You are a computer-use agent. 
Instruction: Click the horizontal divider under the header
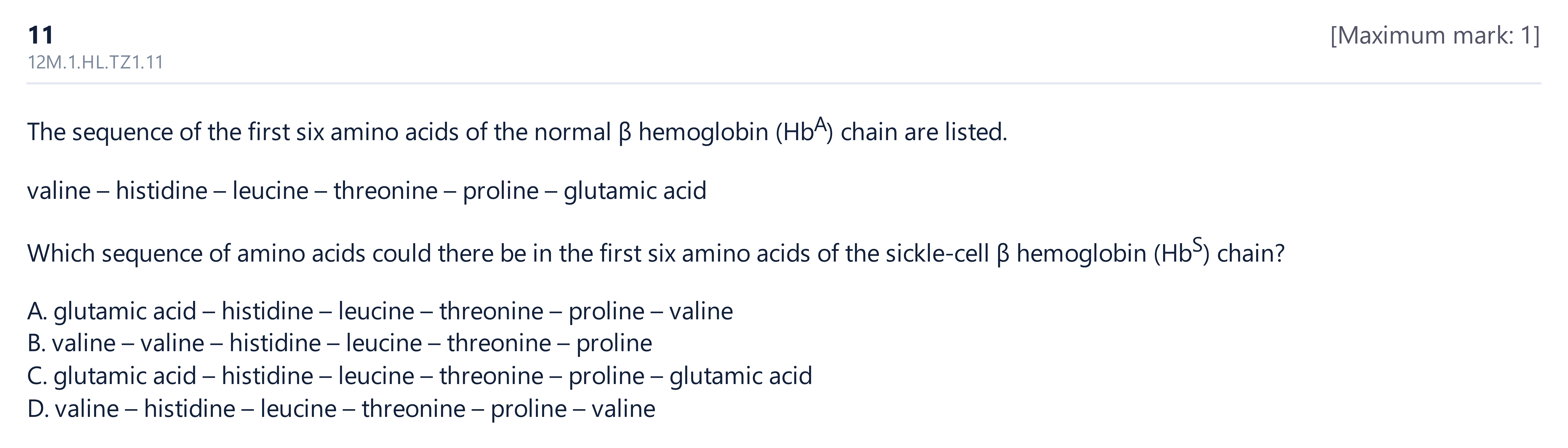(x=784, y=83)
